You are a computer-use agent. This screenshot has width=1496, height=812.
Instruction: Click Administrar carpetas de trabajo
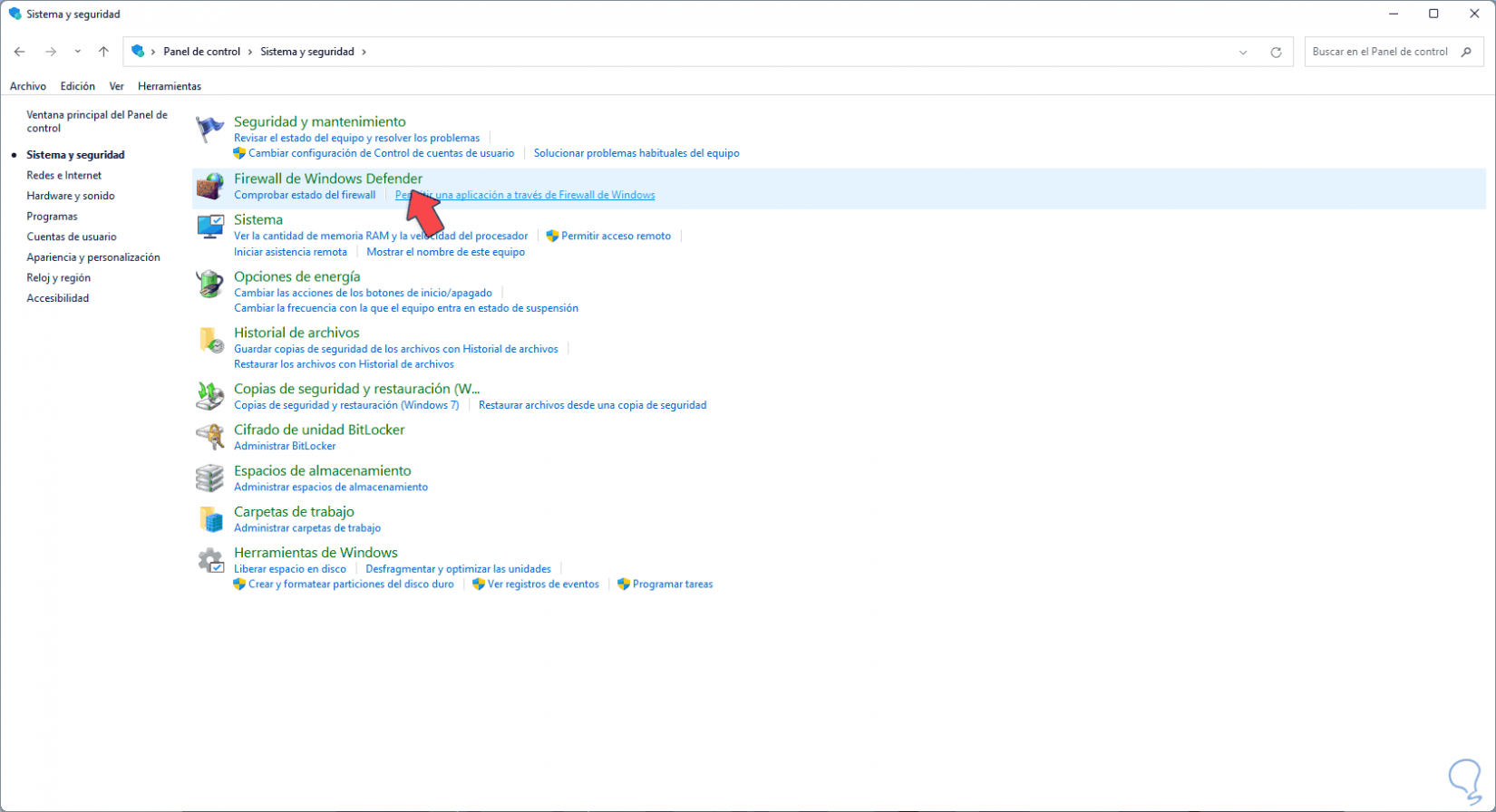(x=307, y=528)
